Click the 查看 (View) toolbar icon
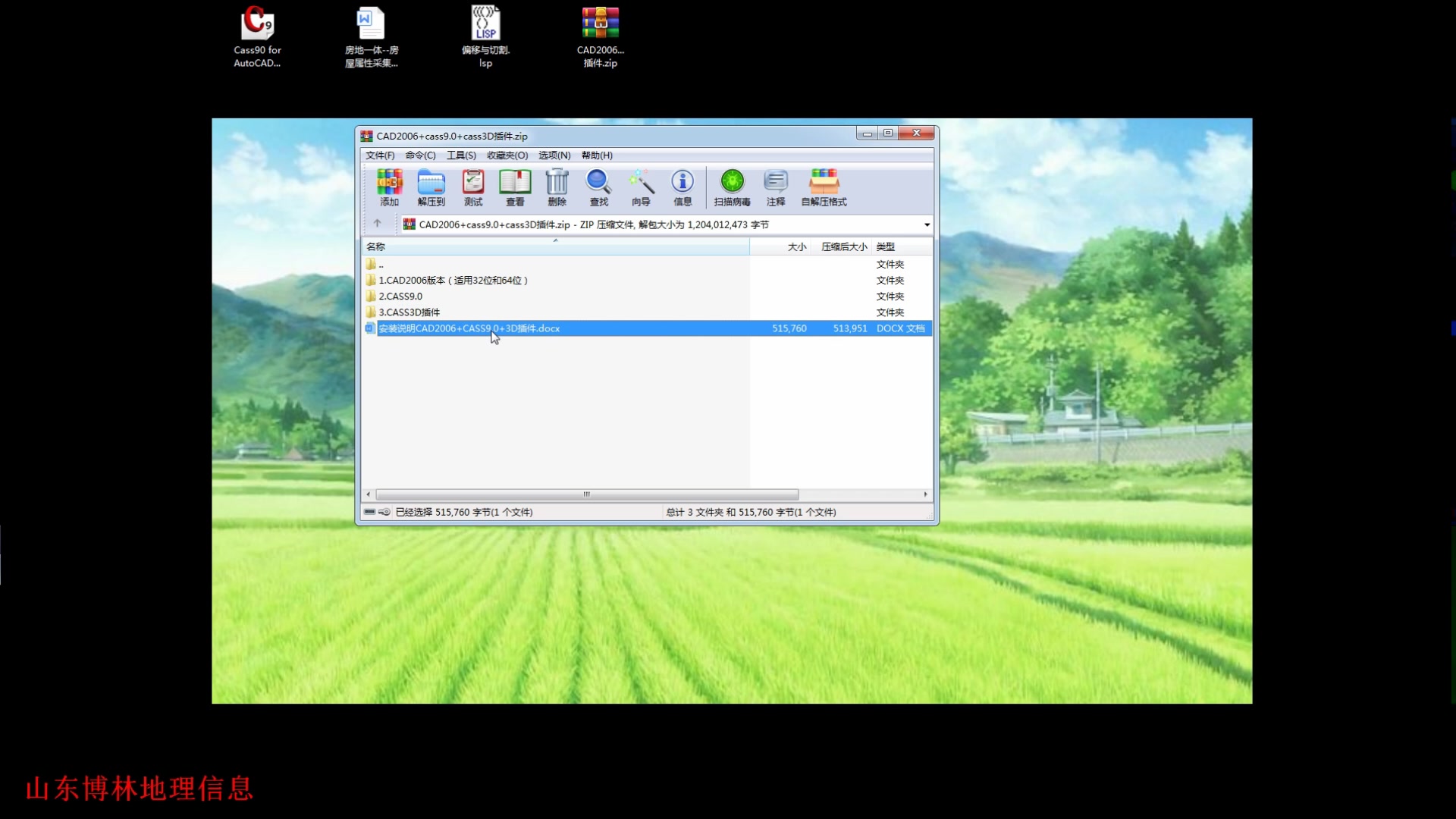The width and height of the screenshot is (1456, 819). (x=515, y=187)
